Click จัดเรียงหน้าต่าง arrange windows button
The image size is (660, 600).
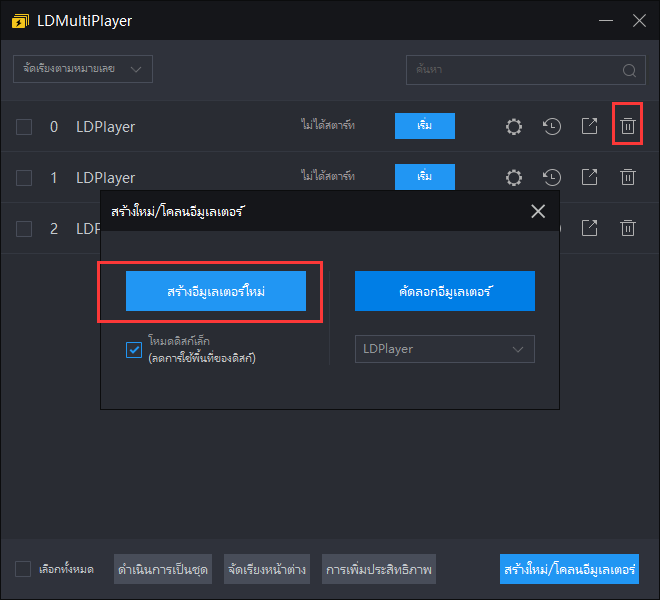[x=267, y=569]
